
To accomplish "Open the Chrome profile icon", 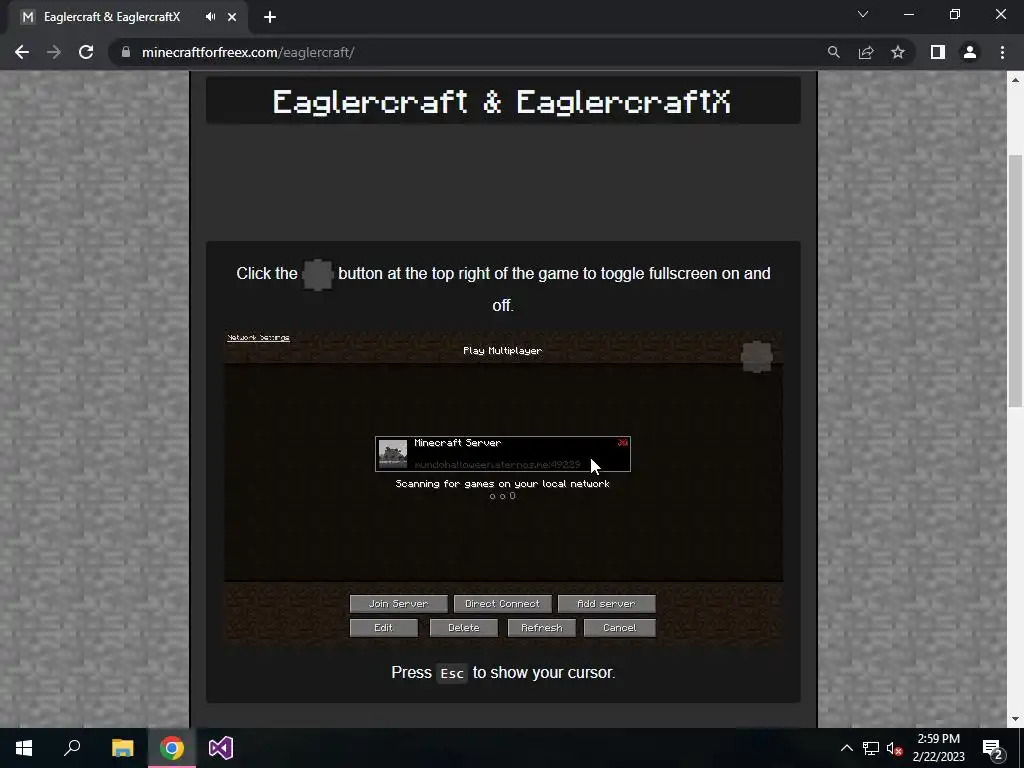I will (970, 52).
